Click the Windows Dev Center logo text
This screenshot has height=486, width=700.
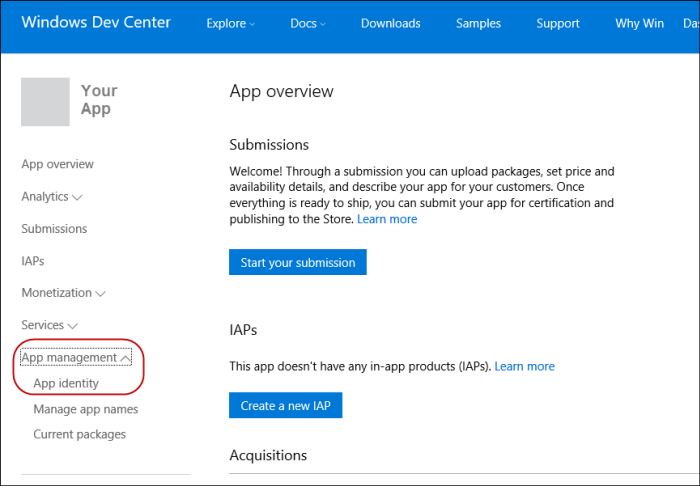96,23
